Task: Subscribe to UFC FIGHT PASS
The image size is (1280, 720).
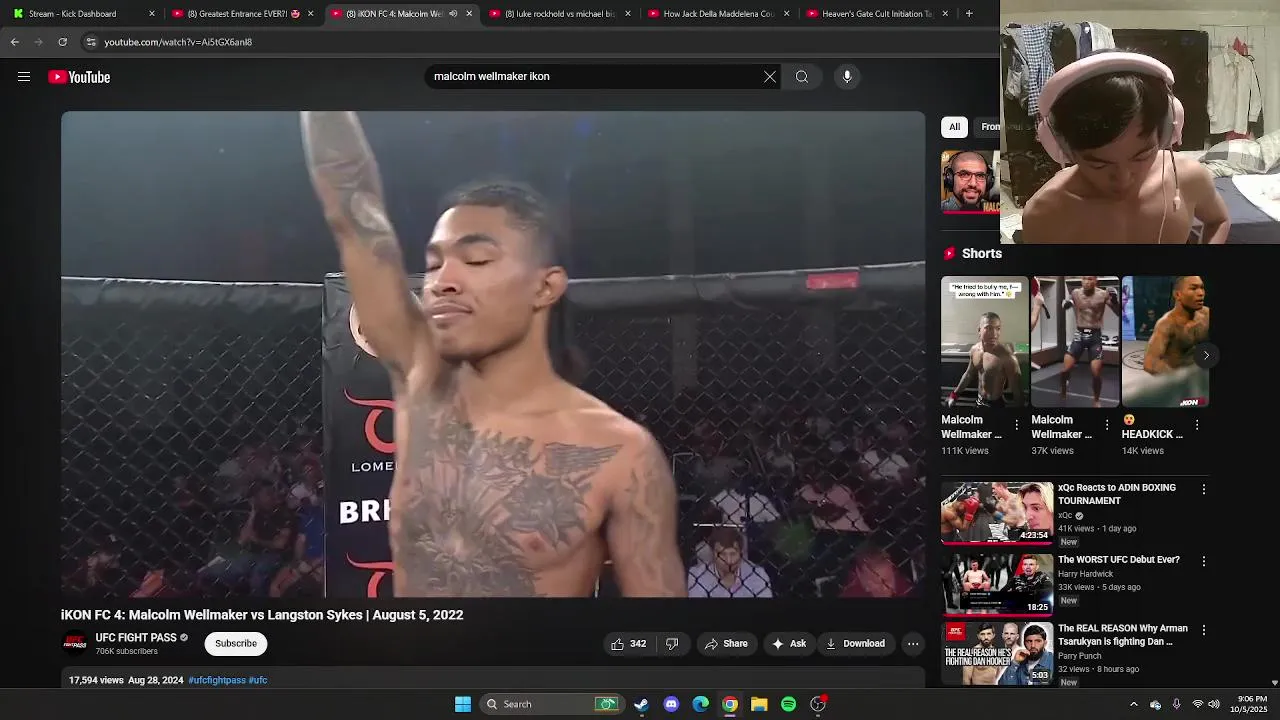Action: click(x=236, y=644)
